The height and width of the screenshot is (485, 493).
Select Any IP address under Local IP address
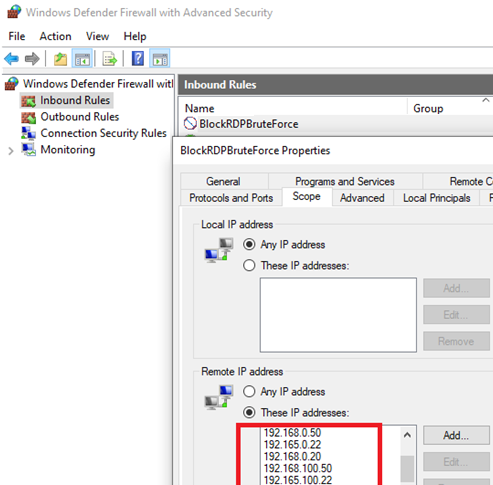click(x=249, y=244)
